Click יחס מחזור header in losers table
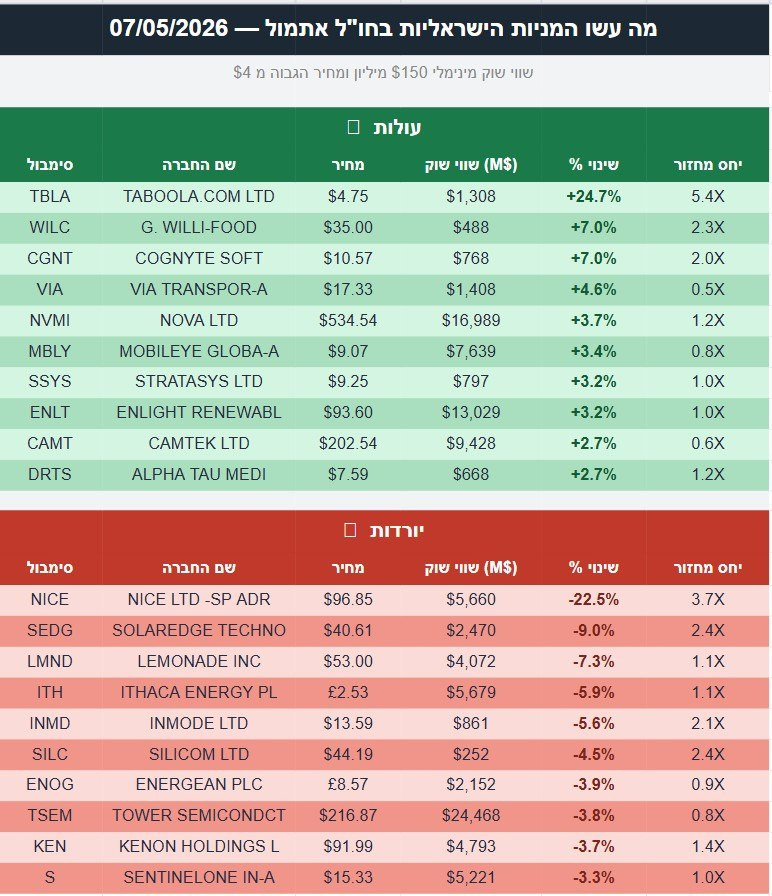Image resolution: width=772 pixels, height=896 pixels. [707, 567]
